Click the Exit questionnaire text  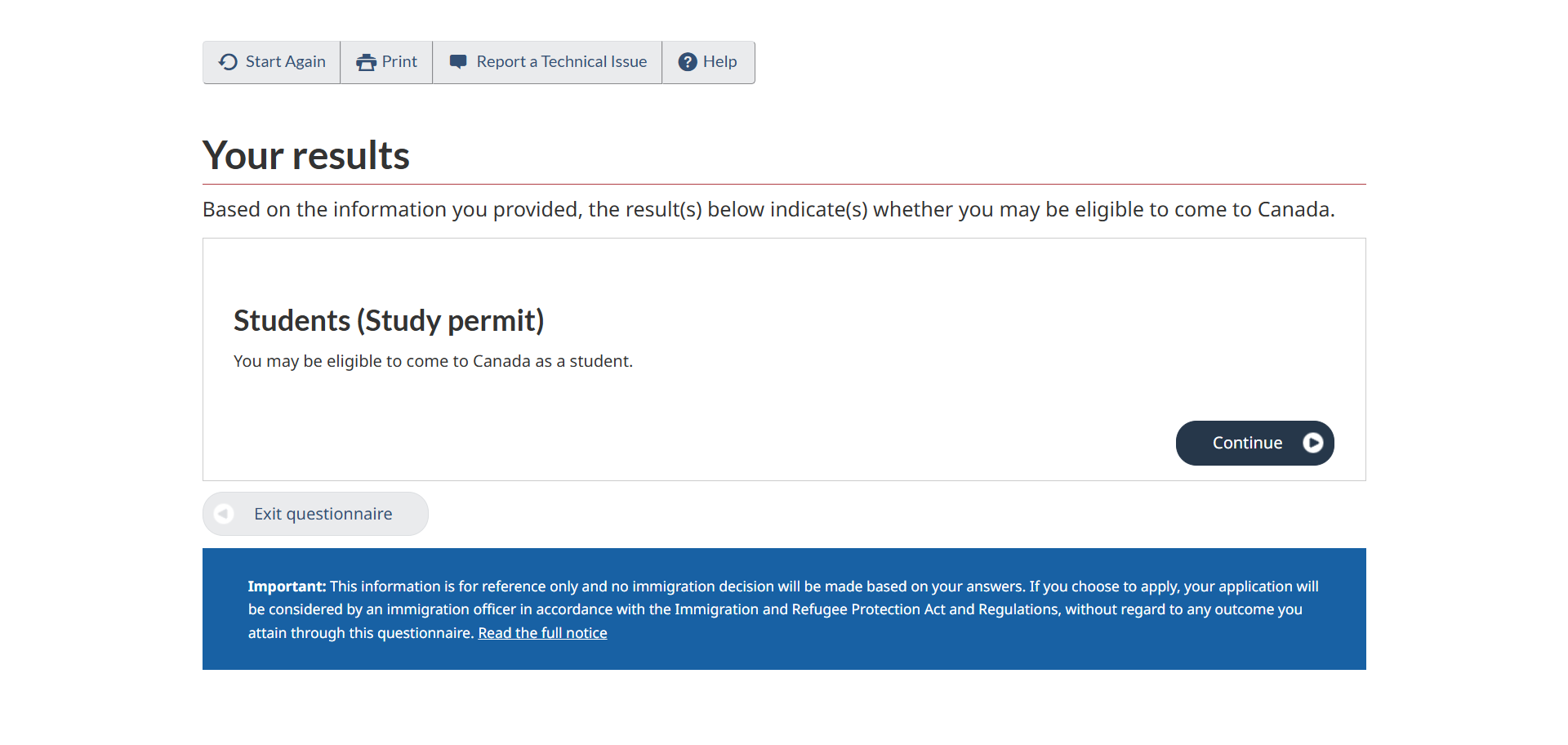[x=323, y=514]
